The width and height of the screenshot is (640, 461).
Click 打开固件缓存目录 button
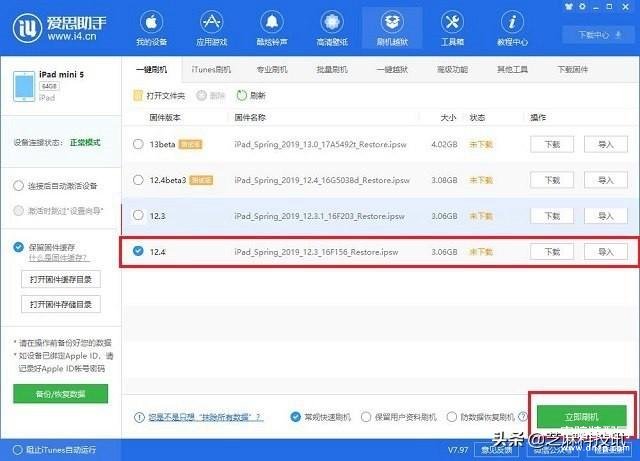[x=61, y=279]
